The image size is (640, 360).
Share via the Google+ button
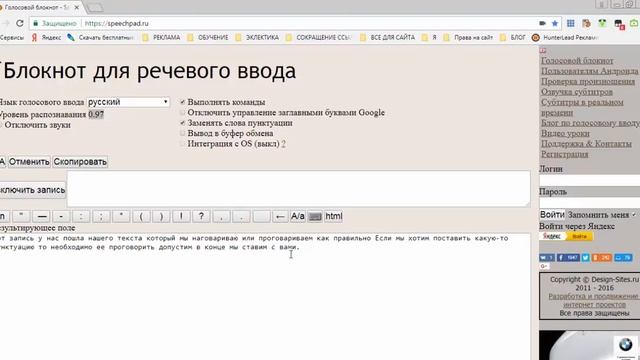point(544,267)
